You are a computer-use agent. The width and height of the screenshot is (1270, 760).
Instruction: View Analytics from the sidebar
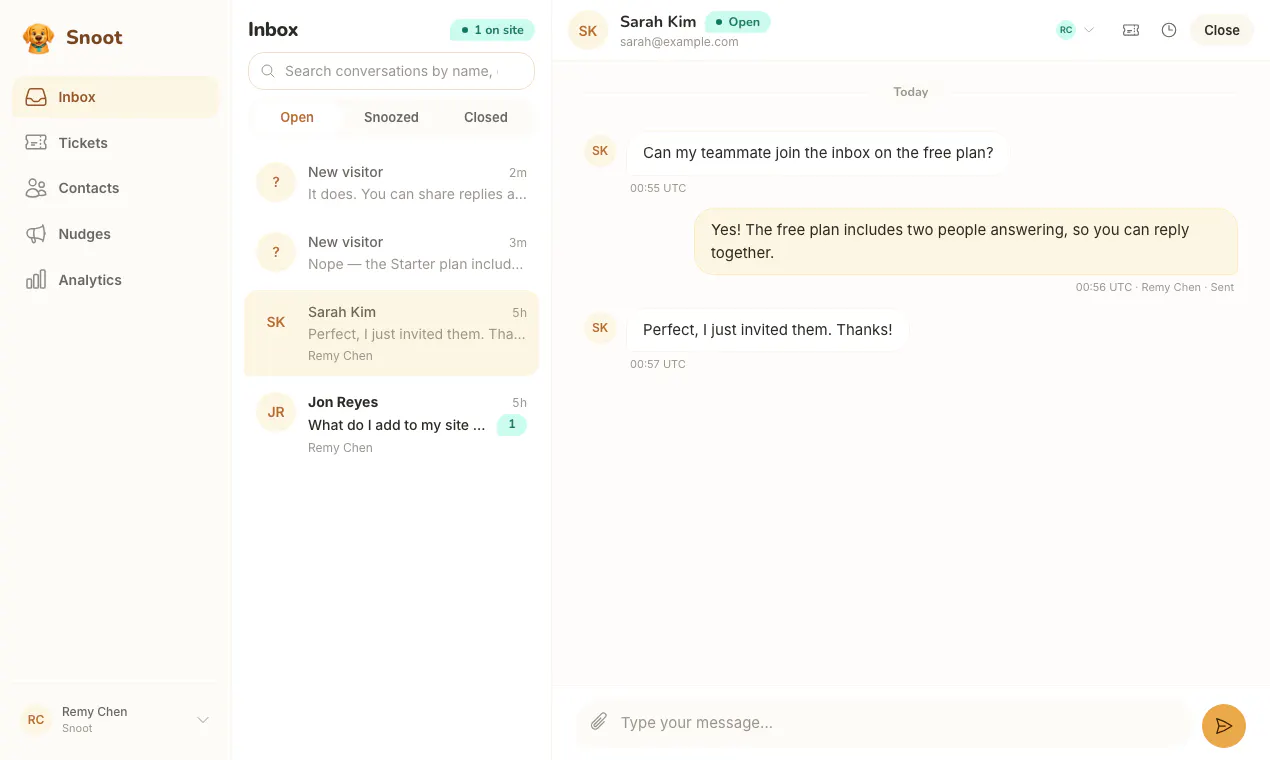[115, 280]
